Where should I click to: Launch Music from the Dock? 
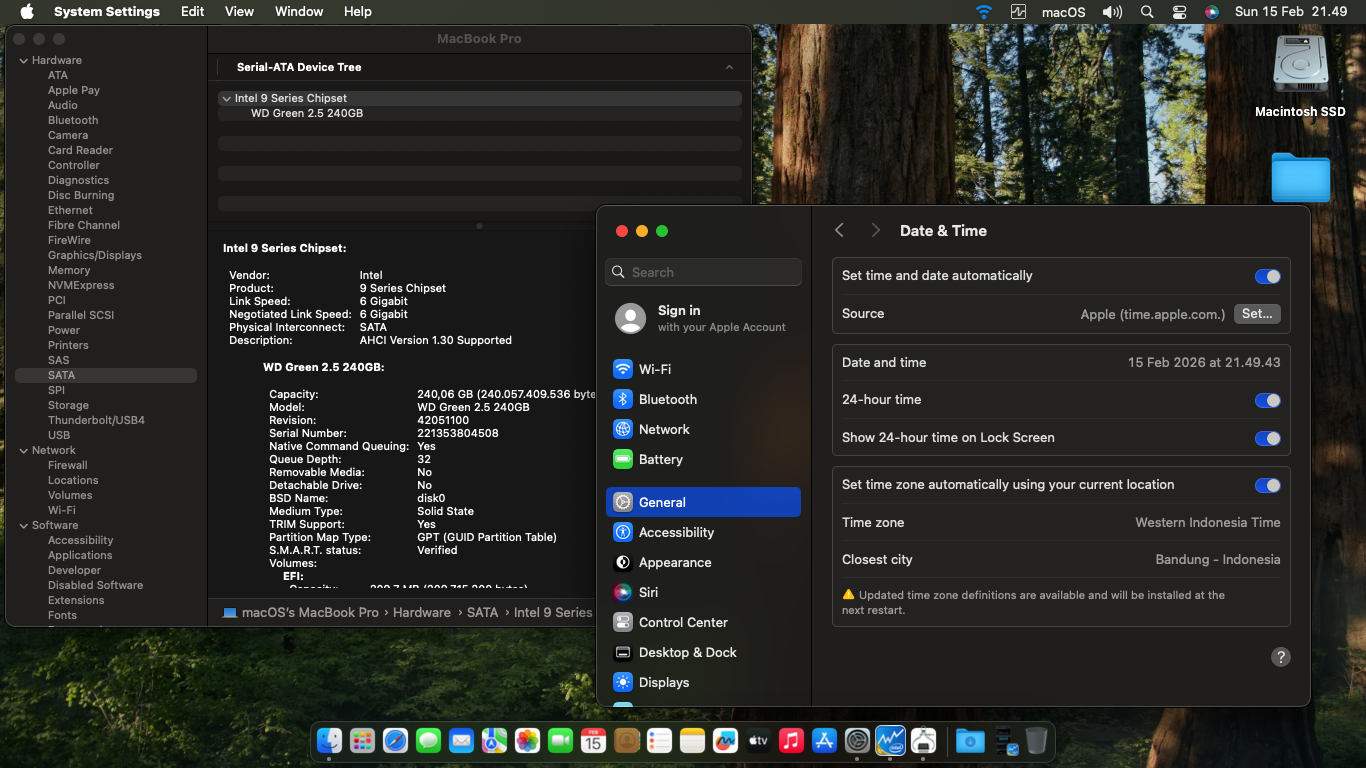pos(791,740)
